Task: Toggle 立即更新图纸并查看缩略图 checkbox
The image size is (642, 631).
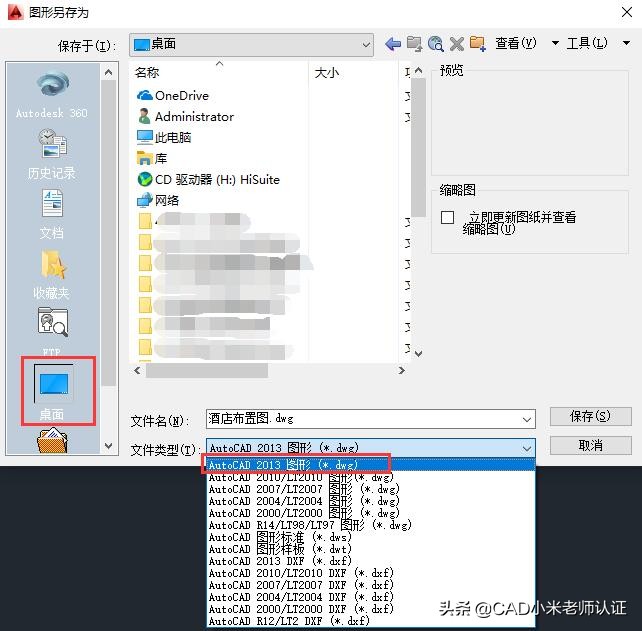Action: (447, 217)
